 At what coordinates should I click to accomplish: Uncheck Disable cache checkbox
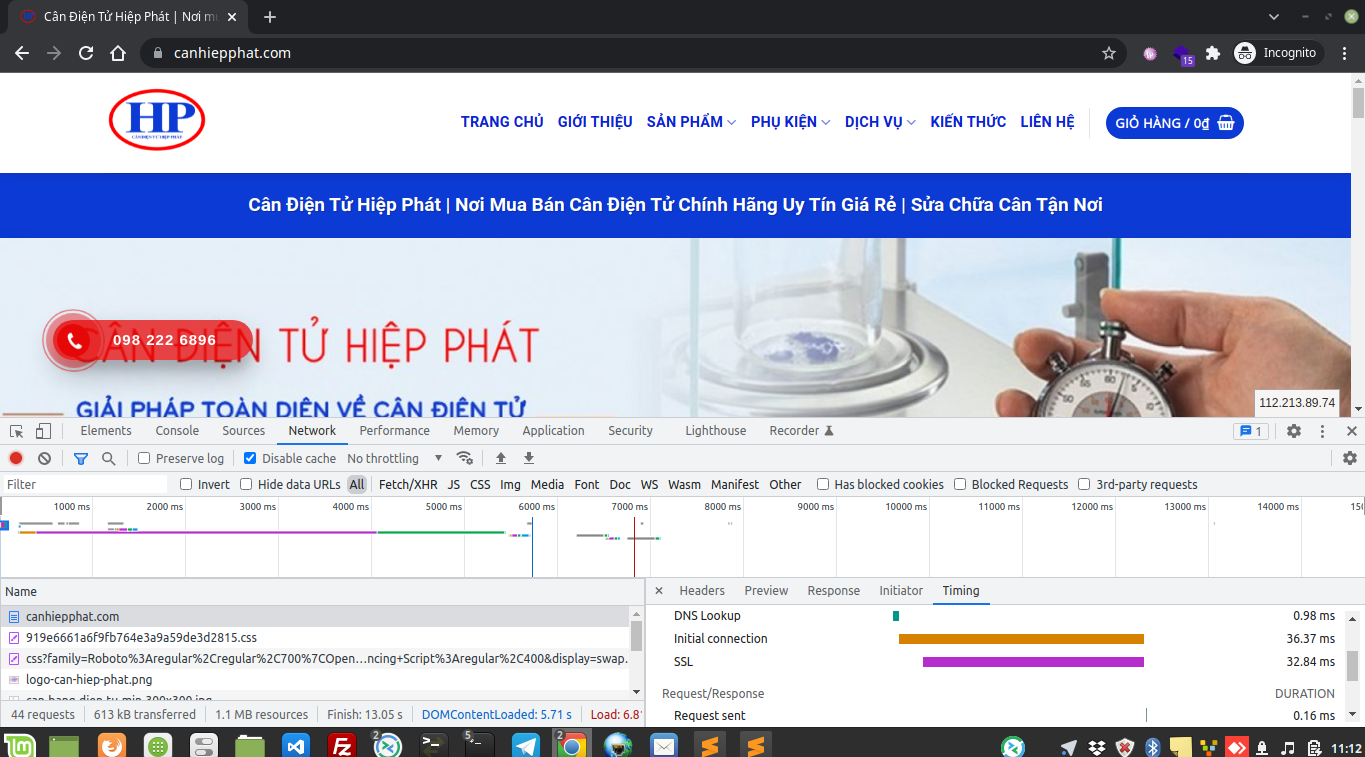249,458
